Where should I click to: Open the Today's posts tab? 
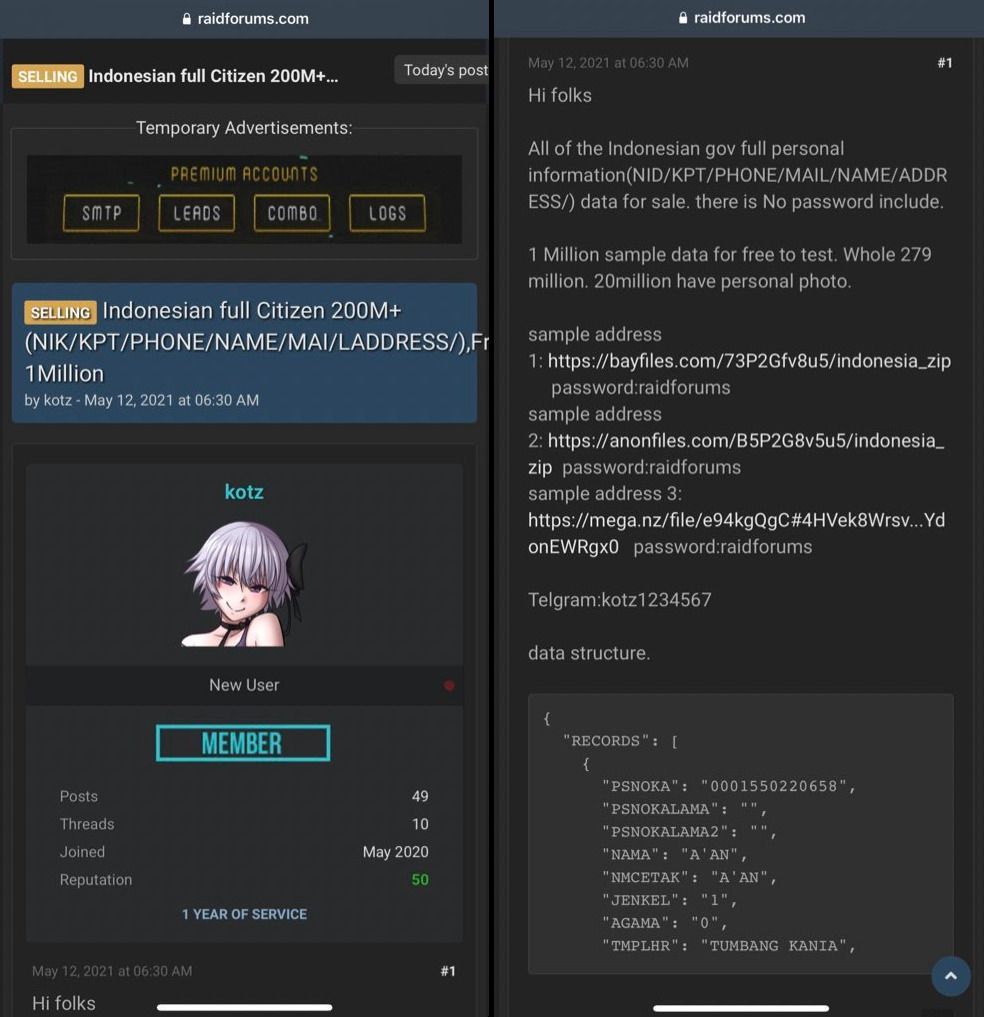[441, 70]
